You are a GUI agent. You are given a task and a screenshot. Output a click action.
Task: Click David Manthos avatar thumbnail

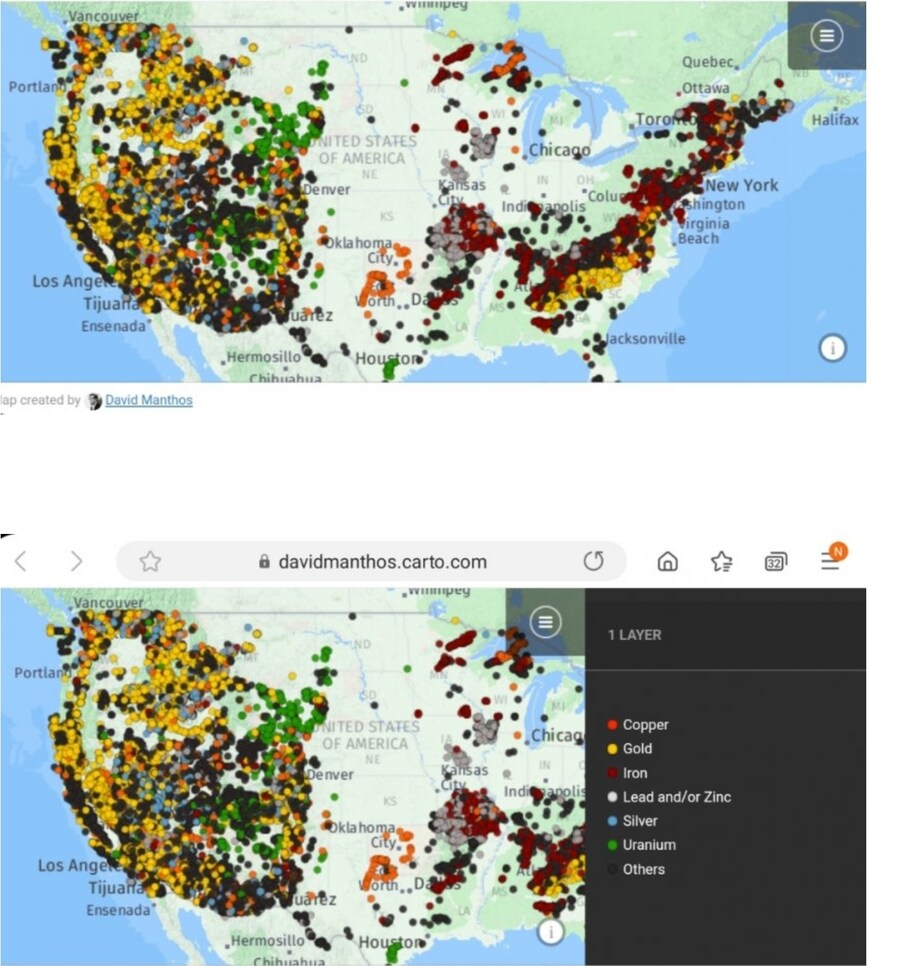coord(94,401)
